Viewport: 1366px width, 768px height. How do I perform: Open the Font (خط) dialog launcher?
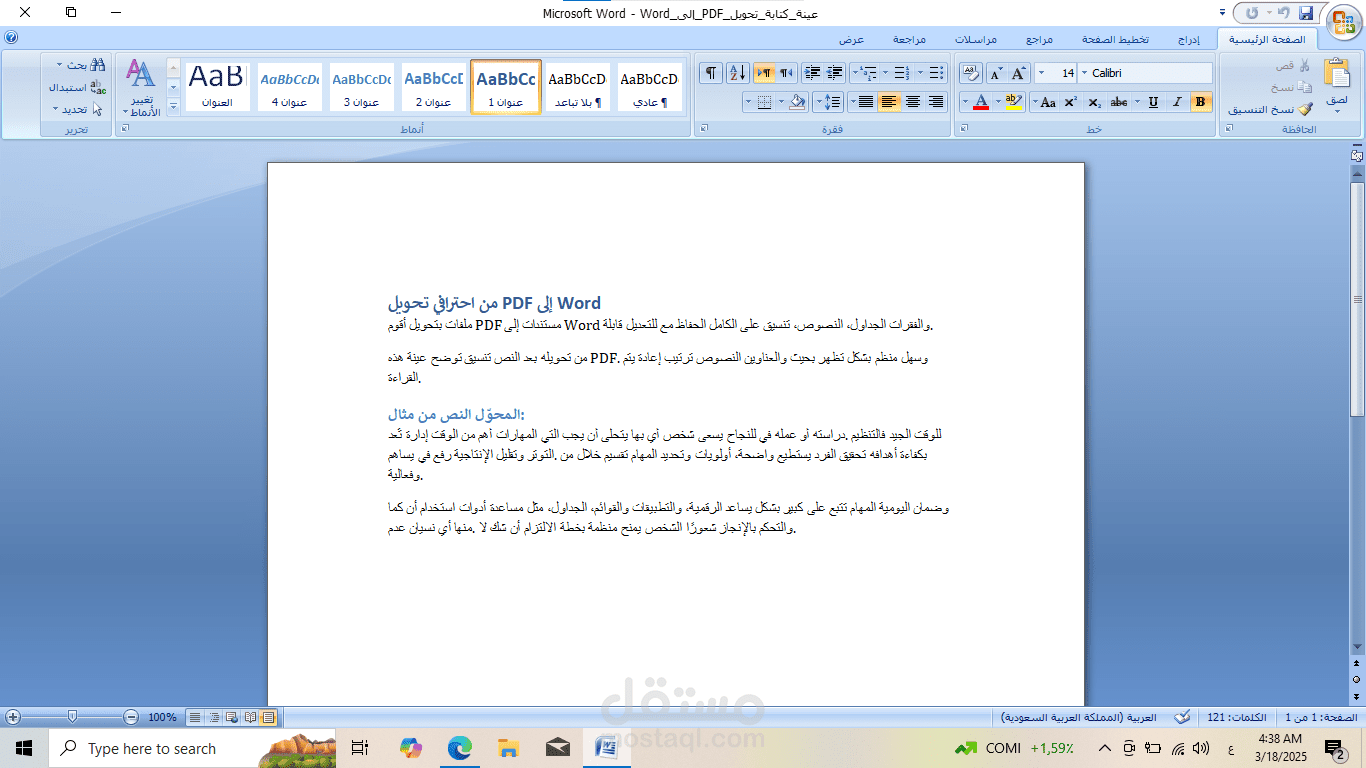pos(962,128)
